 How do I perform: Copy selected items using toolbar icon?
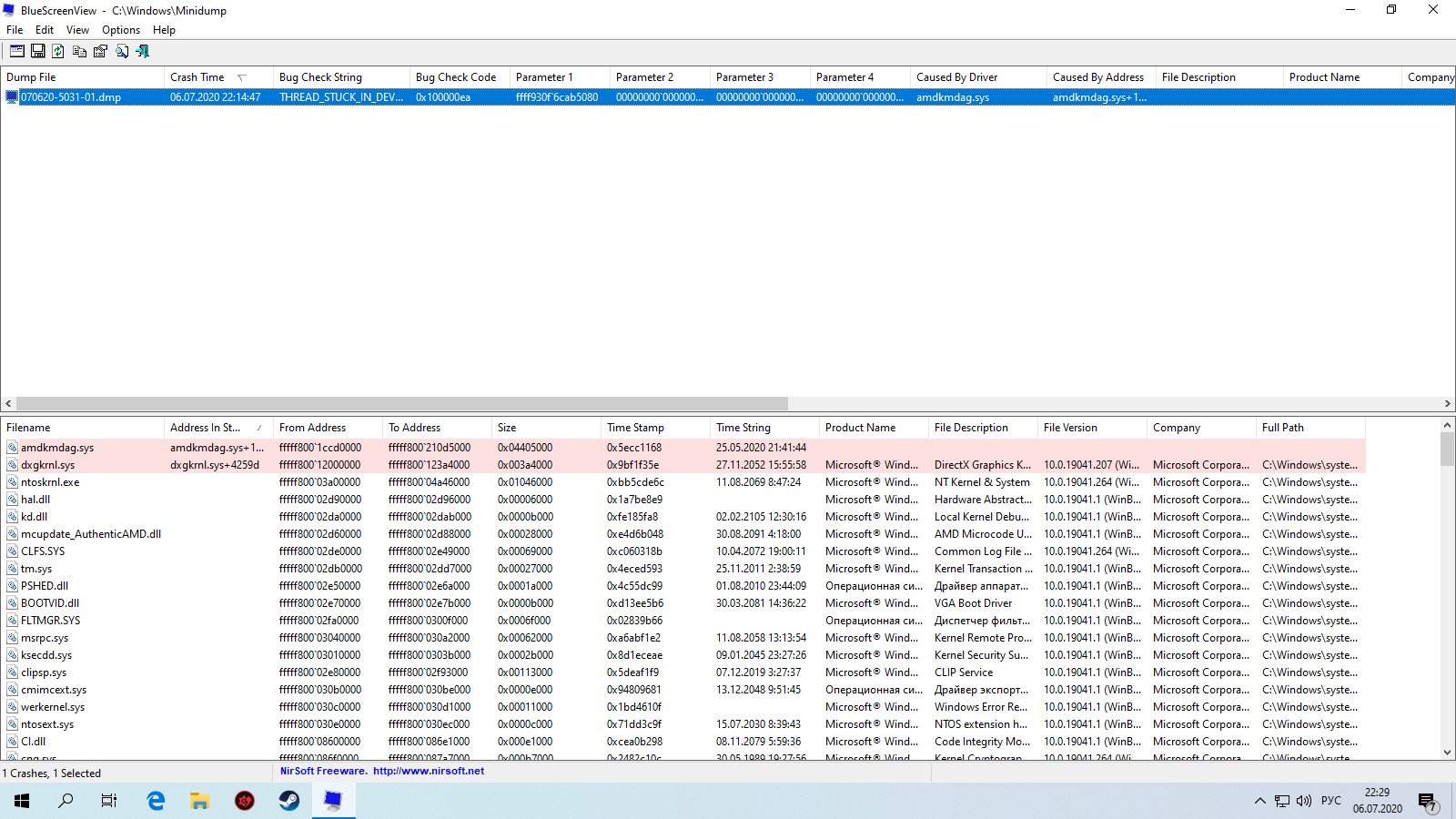point(80,51)
